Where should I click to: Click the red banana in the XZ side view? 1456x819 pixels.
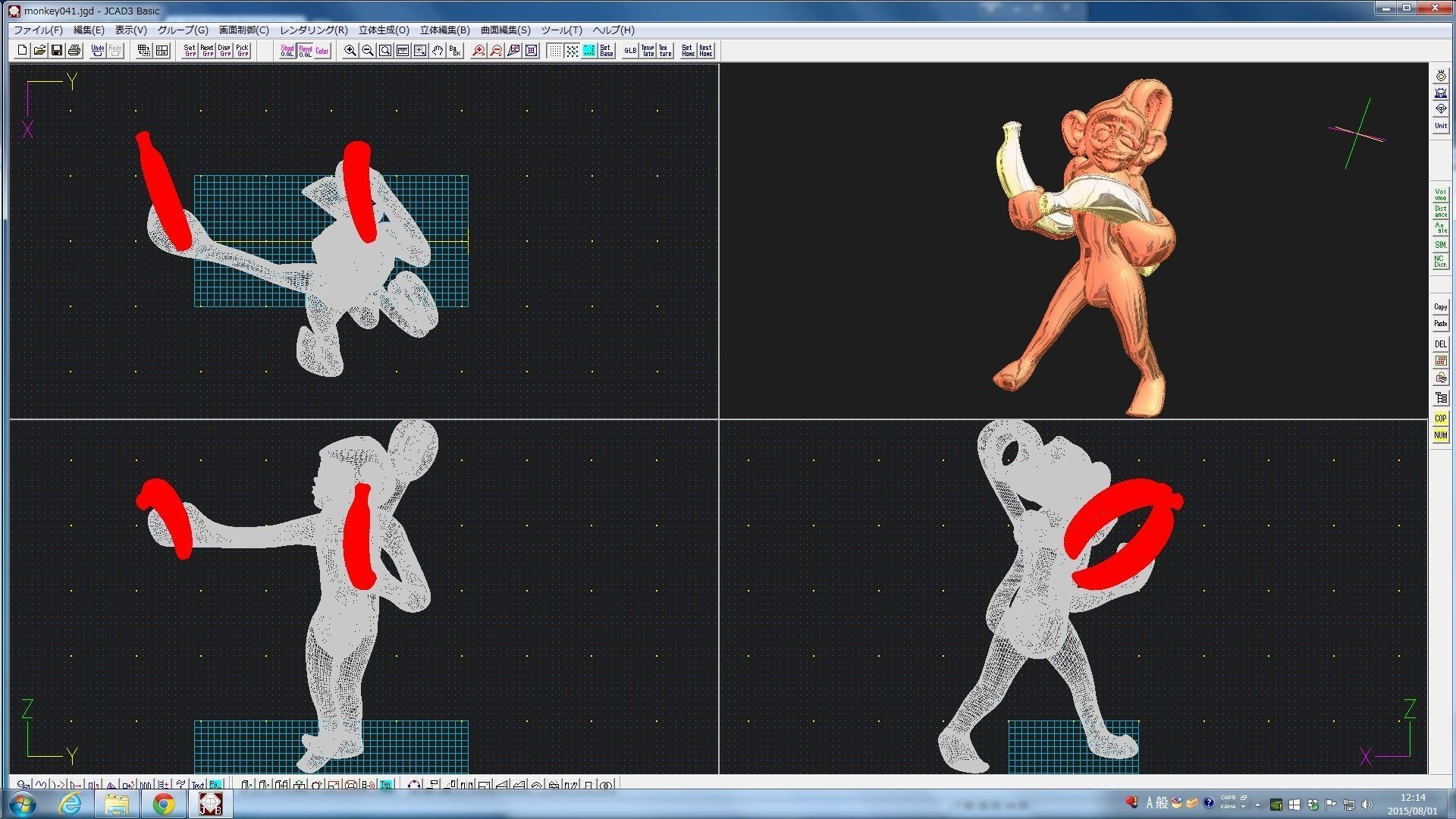(1122, 535)
